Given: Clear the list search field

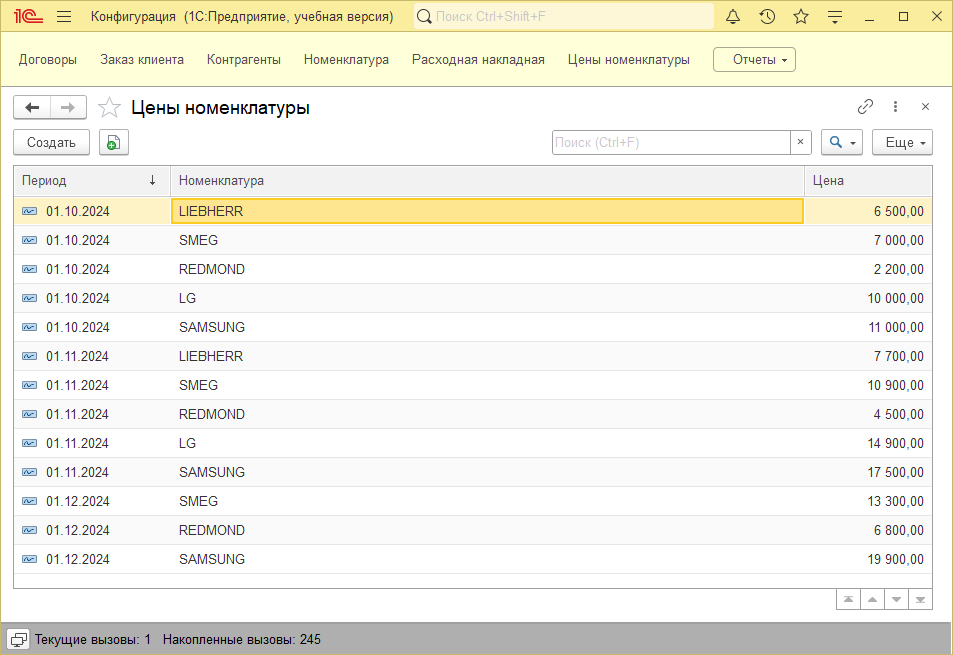Looking at the screenshot, I should coord(800,142).
